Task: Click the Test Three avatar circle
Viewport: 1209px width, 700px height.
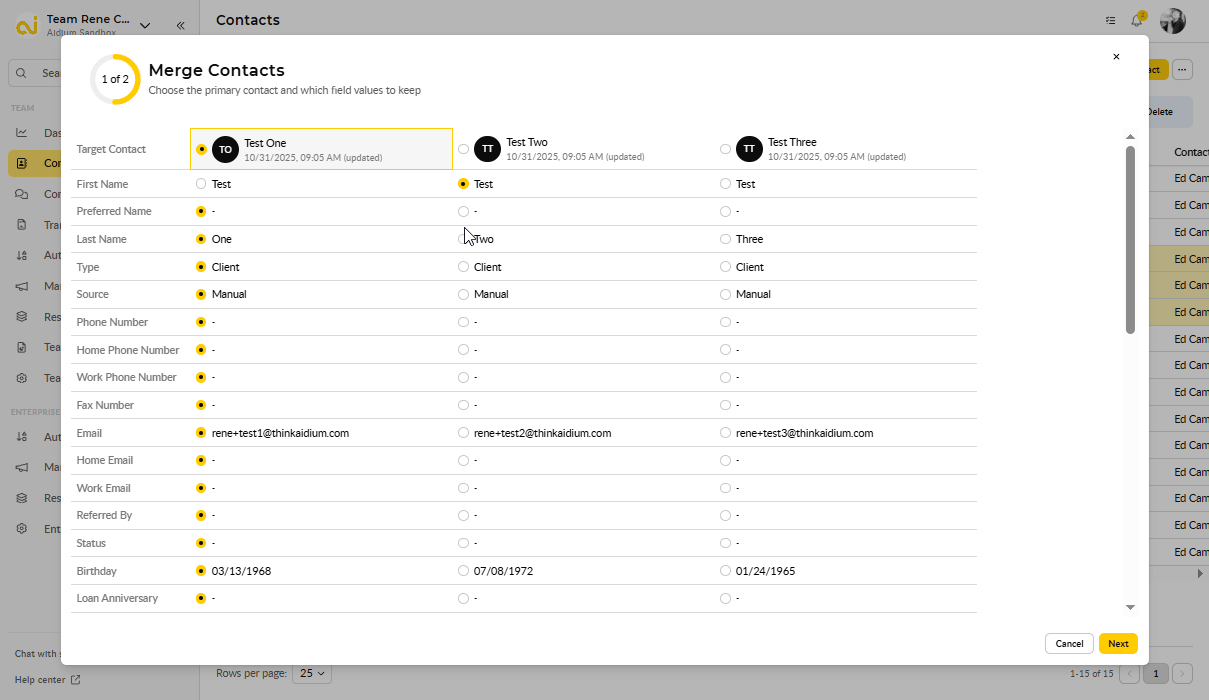Action: tap(749, 149)
